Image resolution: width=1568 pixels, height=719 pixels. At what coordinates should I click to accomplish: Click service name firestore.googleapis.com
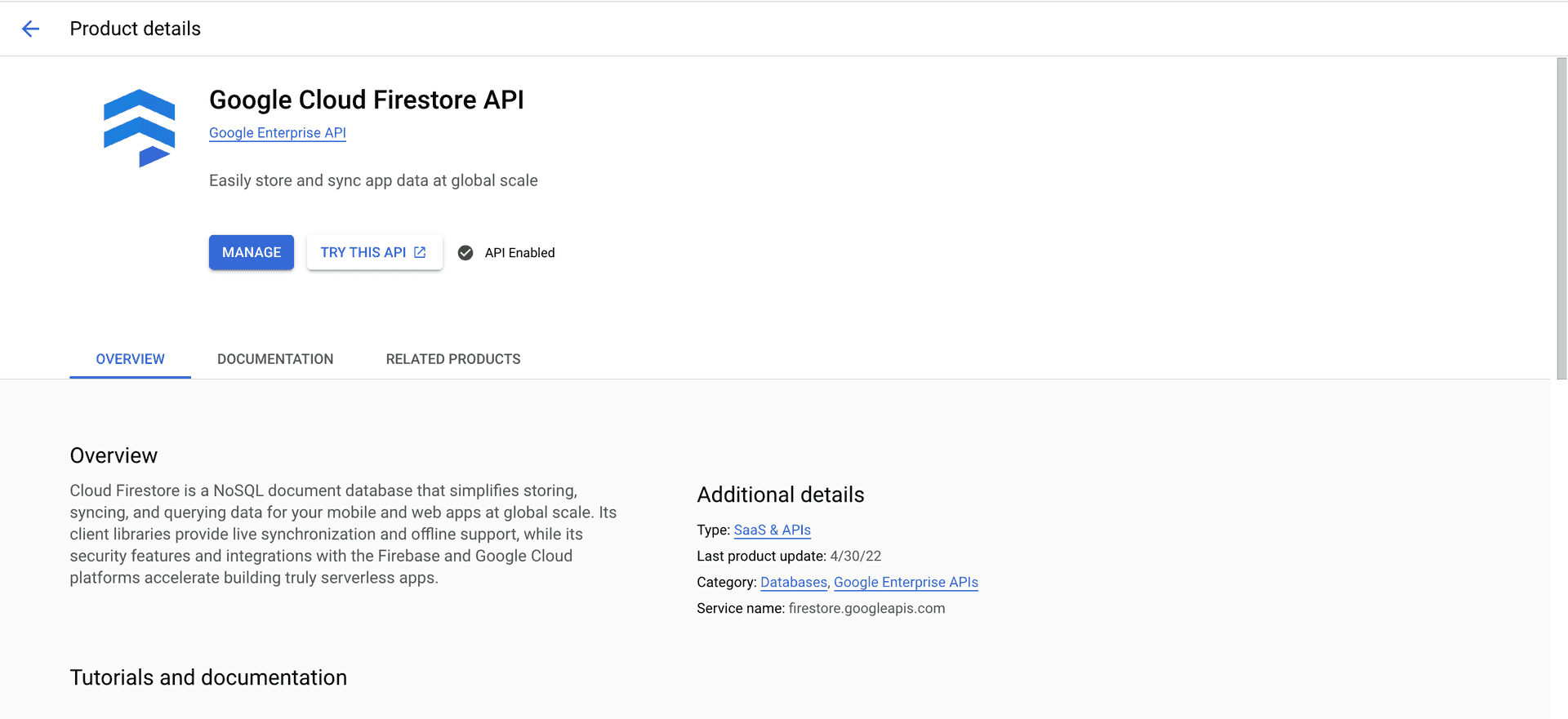(x=866, y=608)
